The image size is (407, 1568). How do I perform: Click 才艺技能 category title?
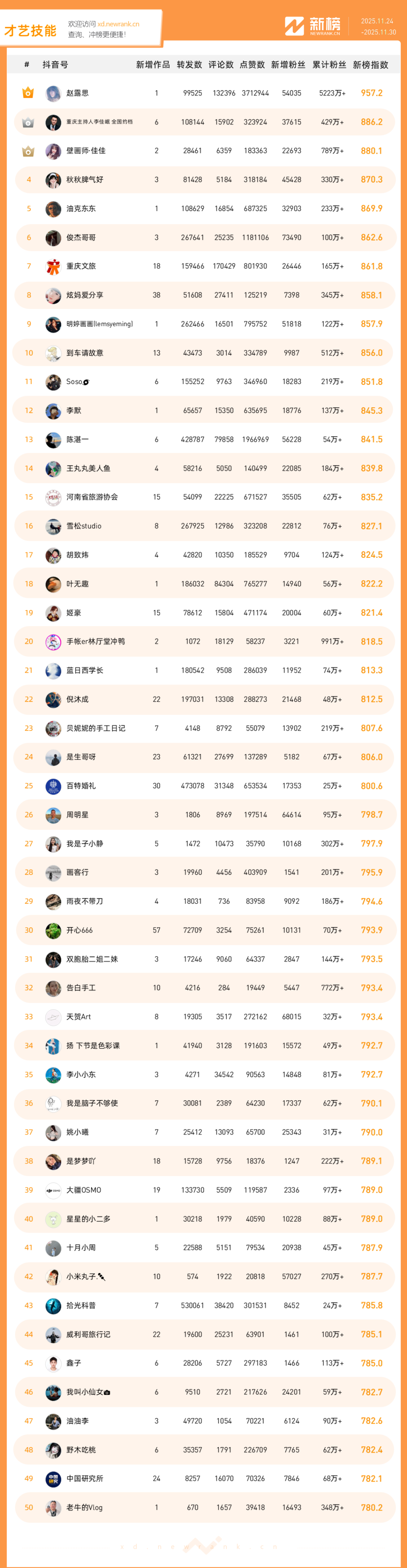pos(31,31)
